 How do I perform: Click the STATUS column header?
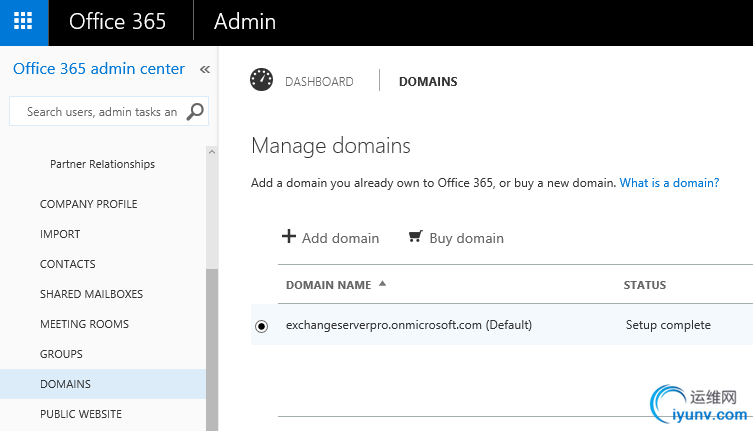(x=644, y=285)
